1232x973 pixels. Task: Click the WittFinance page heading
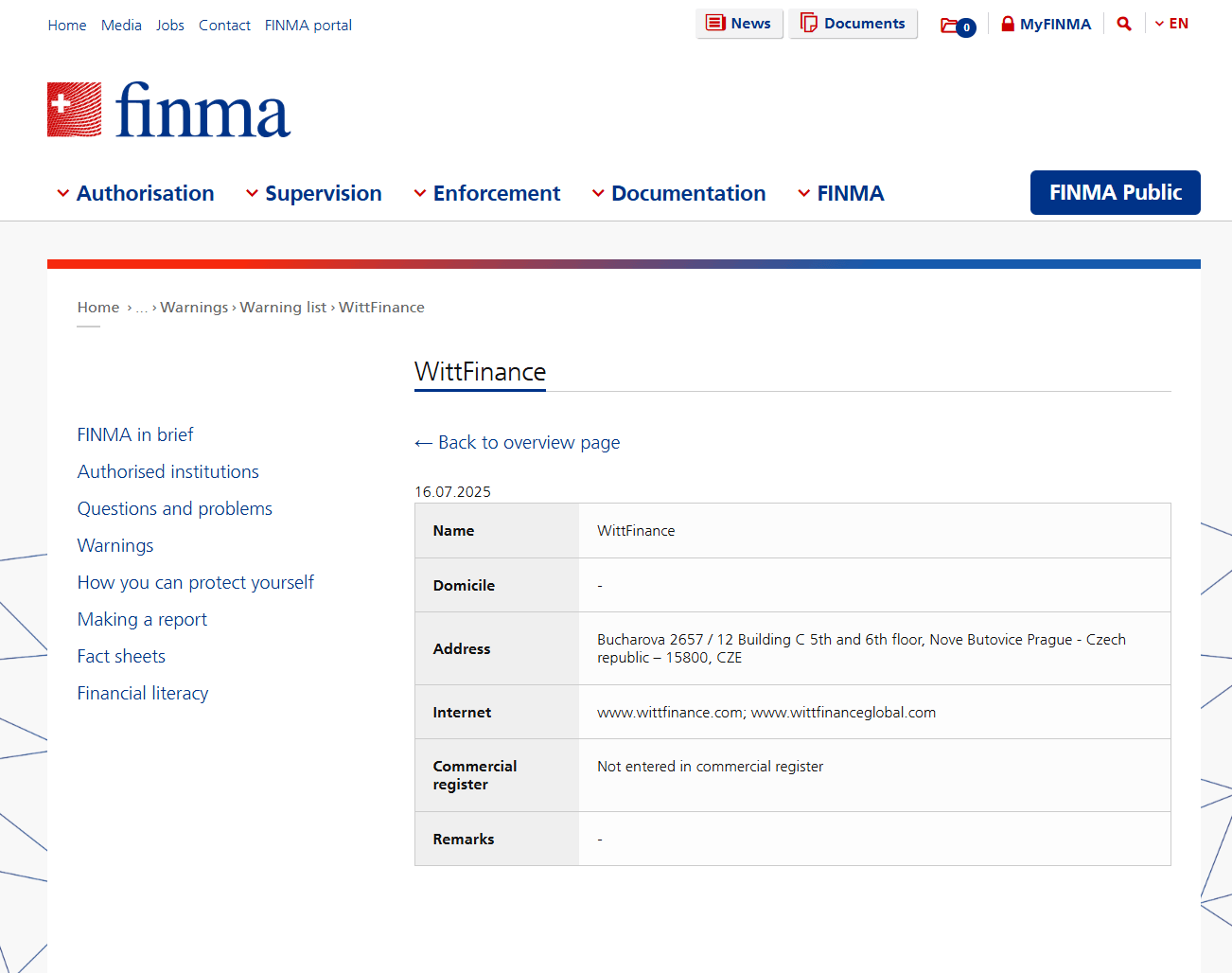click(481, 371)
